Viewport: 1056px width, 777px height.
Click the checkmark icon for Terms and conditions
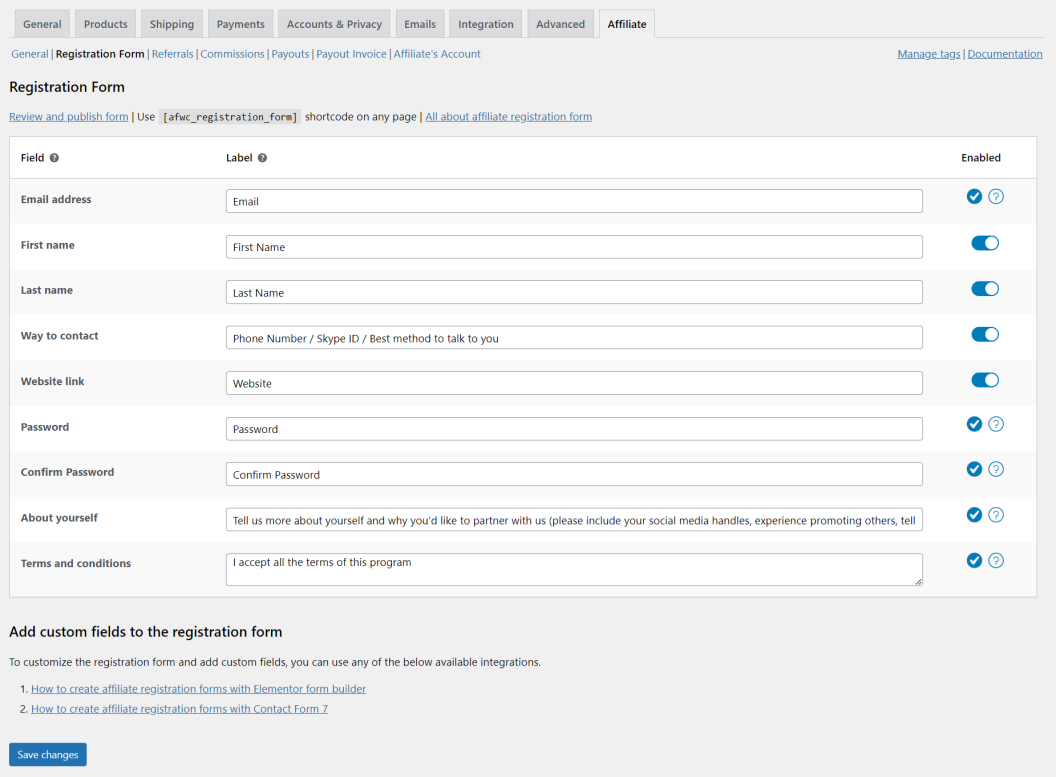[975, 560]
